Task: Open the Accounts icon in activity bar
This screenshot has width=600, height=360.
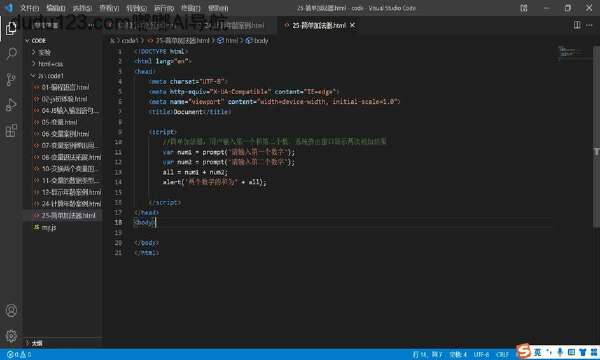Action: click(x=11, y=310)
